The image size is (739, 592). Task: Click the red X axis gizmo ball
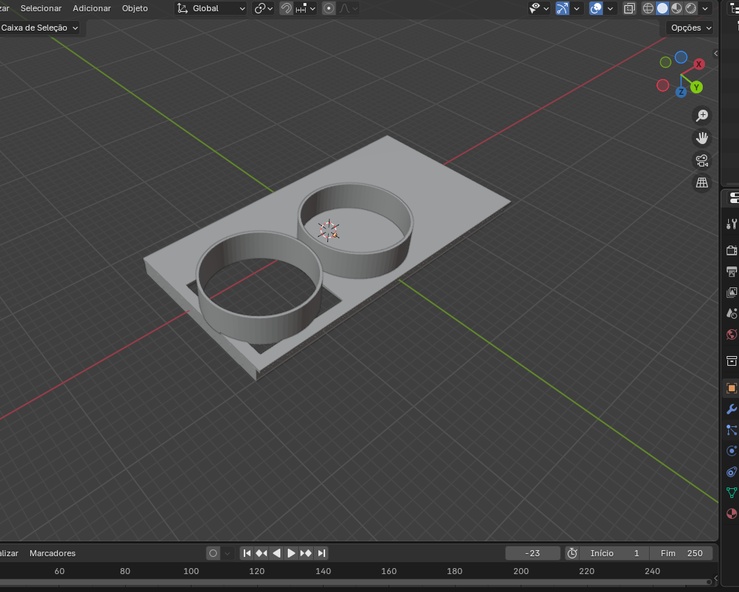pos(699,64)
